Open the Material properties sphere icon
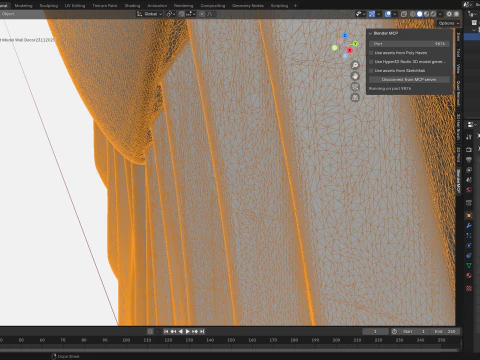The image size is (480, 360). (469, 276)
